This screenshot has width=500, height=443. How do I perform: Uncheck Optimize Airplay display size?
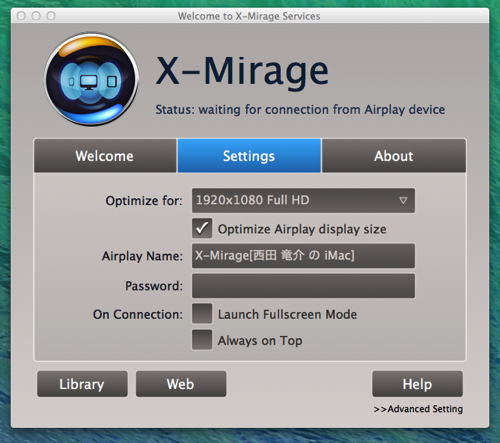202,228
